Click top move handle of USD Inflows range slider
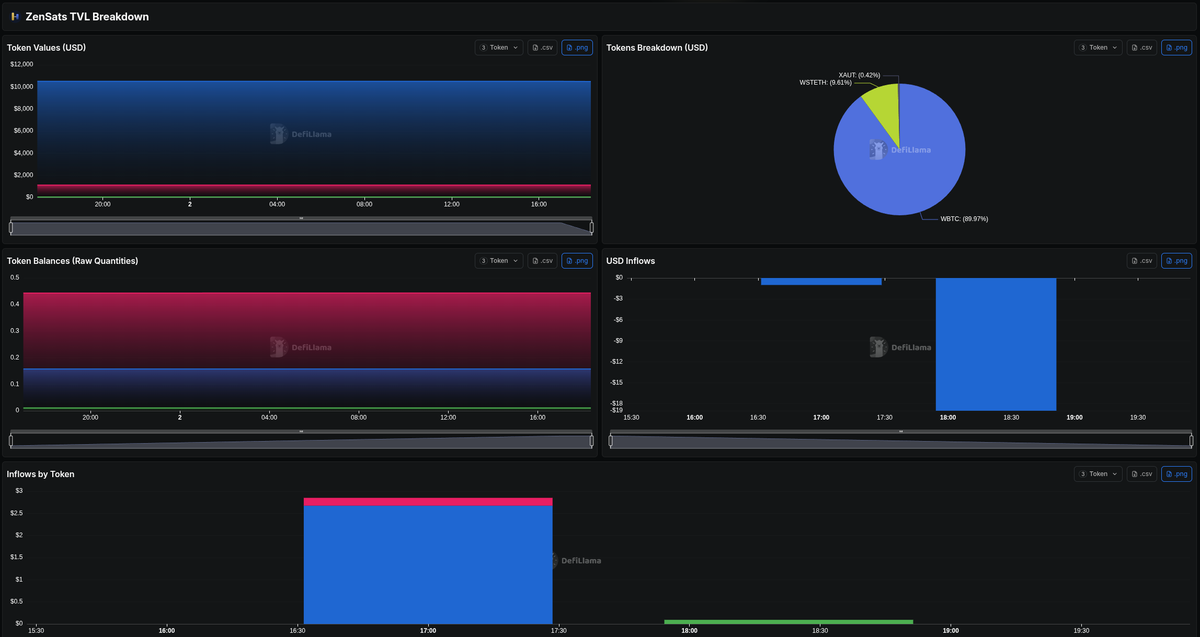 pyautogui.click(x=901, y=431)
